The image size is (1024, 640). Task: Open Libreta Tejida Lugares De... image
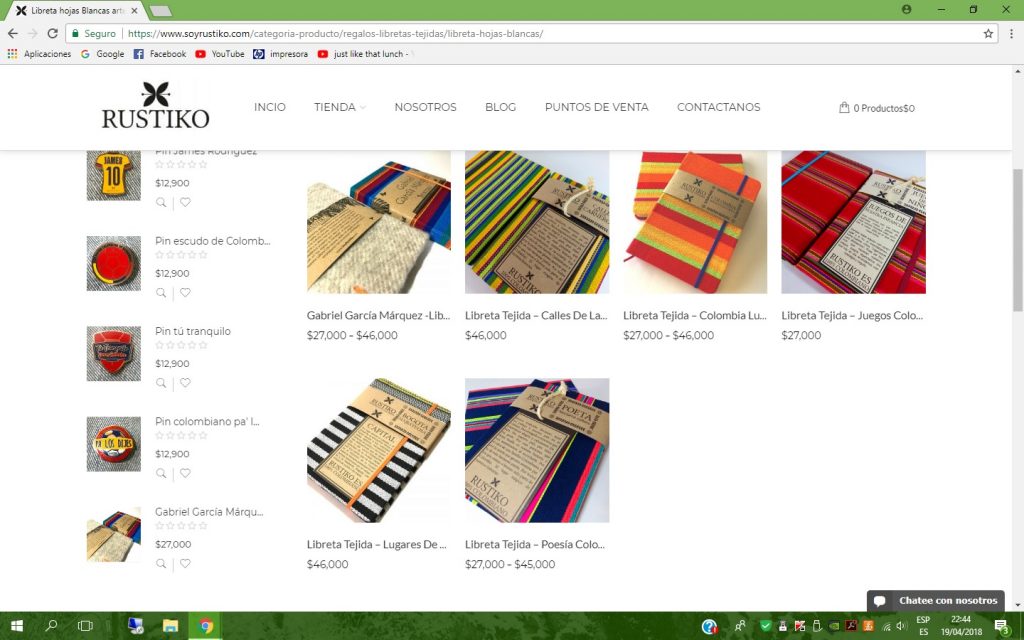pyautogui.click(x=379, y=451)
